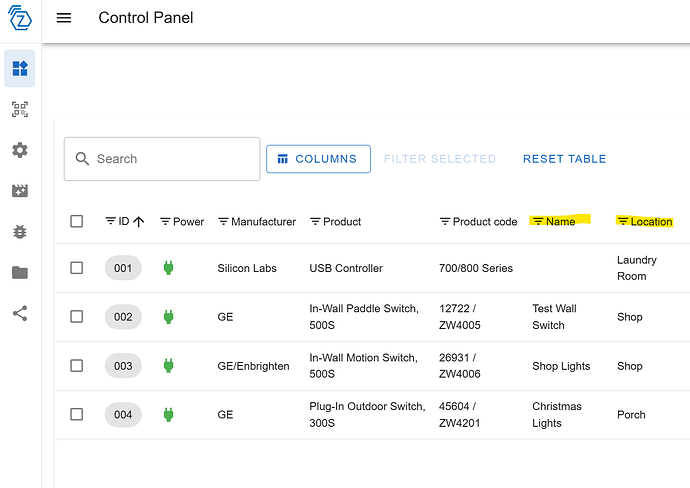Open the Smart Start QR code page
Screen dimensions: 690x488
point(20,110)
